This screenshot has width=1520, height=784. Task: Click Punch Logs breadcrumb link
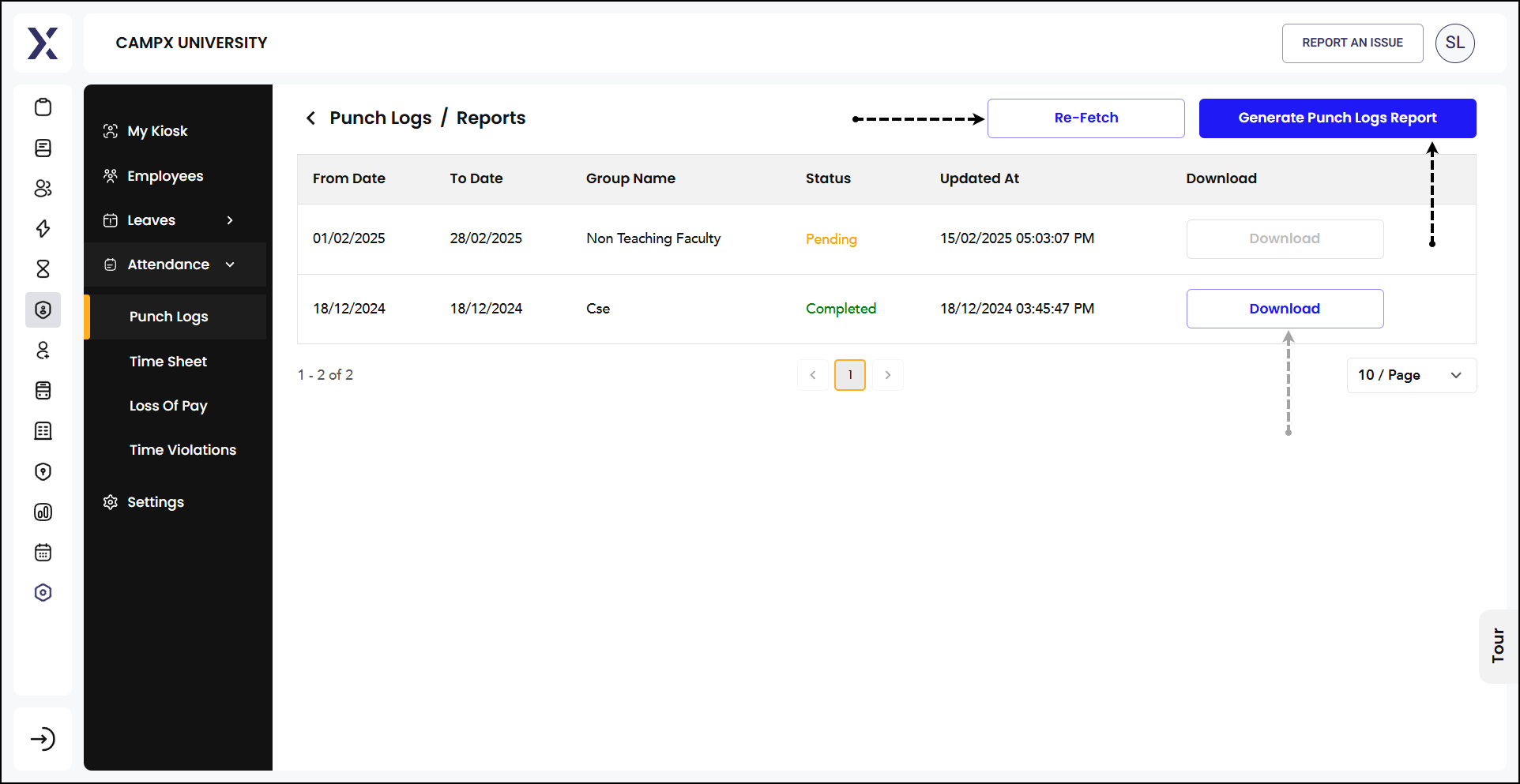coord(381,118)
